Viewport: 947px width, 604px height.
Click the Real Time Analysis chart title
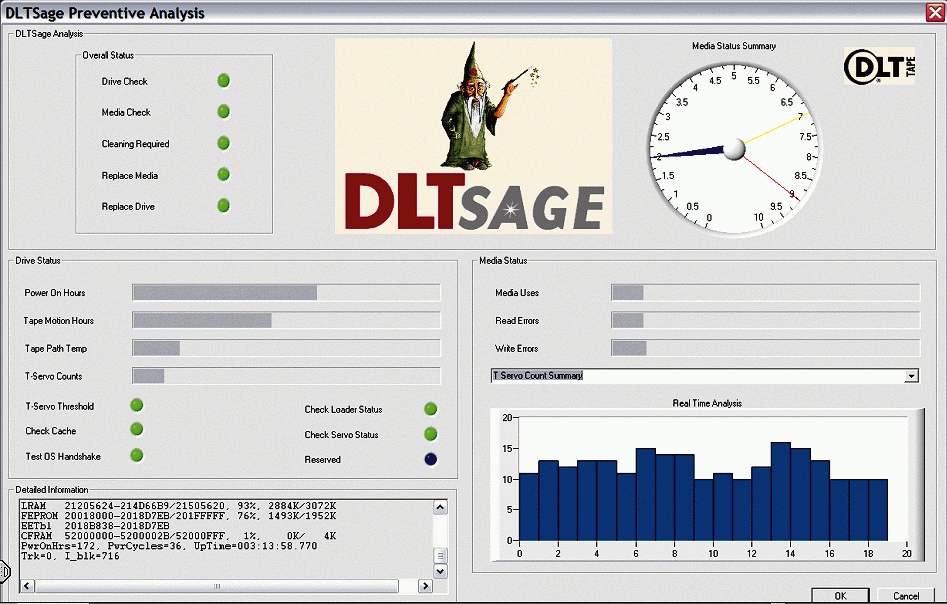(x=707, y=403)
